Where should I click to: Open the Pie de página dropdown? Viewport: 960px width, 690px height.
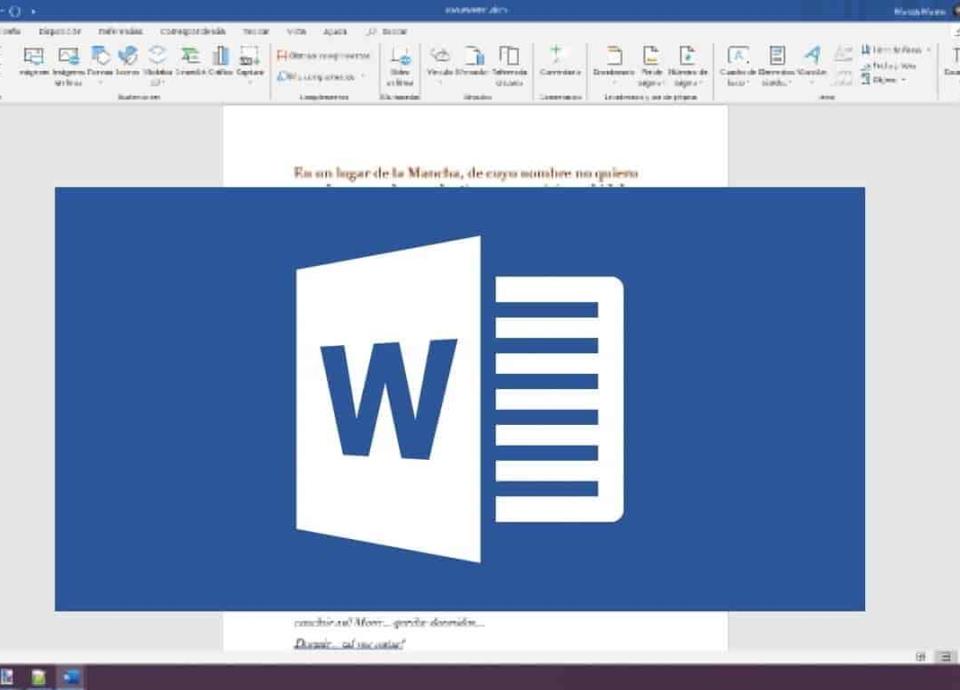click(651, 65)
